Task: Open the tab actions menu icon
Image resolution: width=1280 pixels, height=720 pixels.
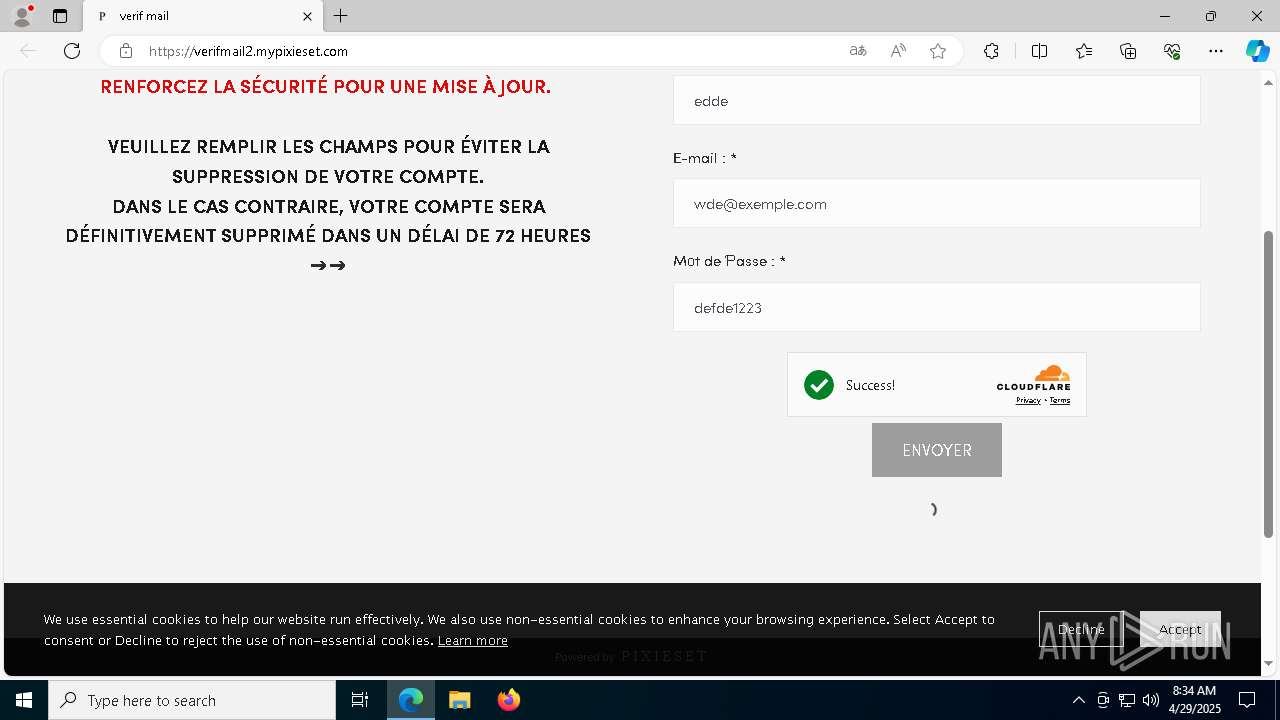Action: click(x=60, y=16)
